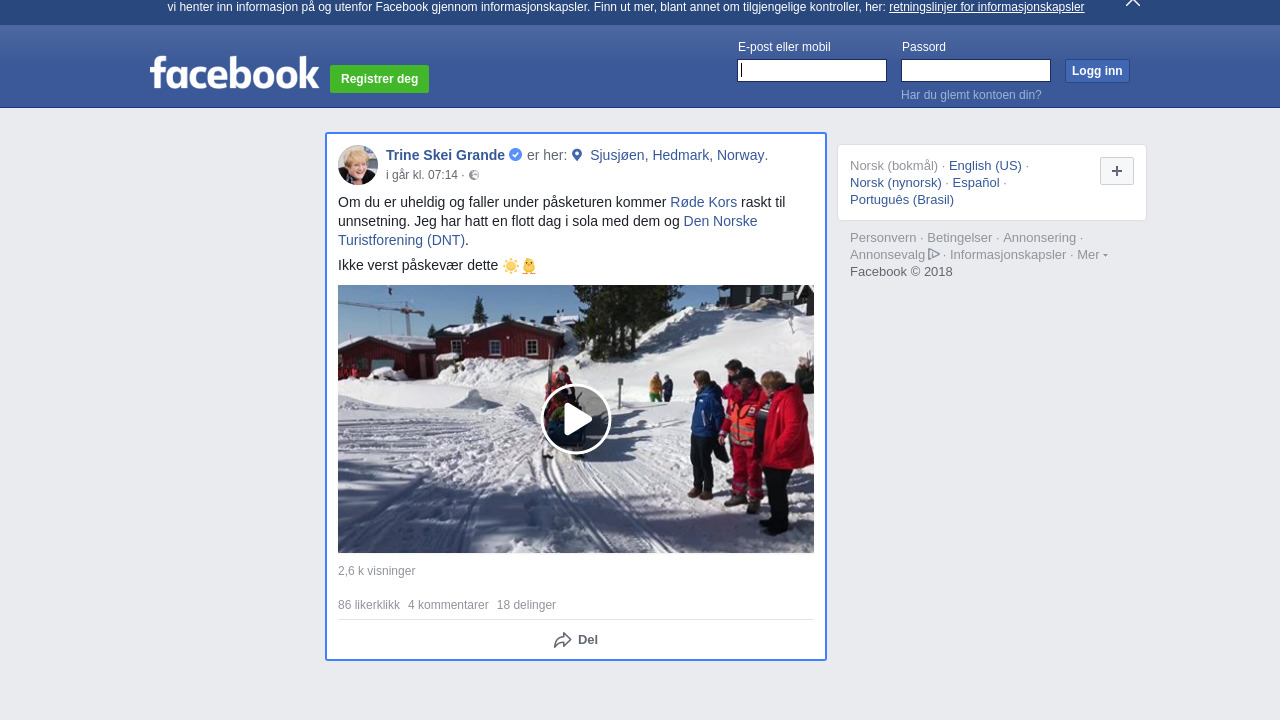Focus the E-post eller mobil field

pyautogui.click(x=812, y=71)
